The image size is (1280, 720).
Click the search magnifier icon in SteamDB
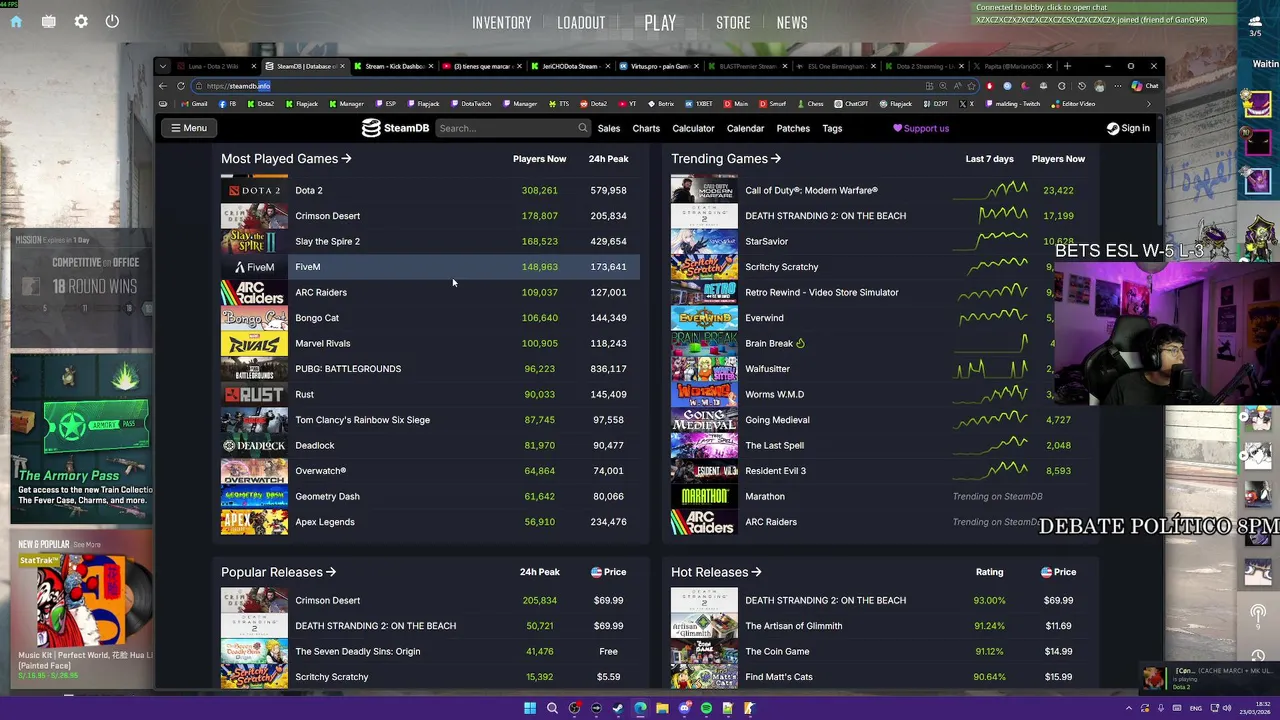point(582,128)
